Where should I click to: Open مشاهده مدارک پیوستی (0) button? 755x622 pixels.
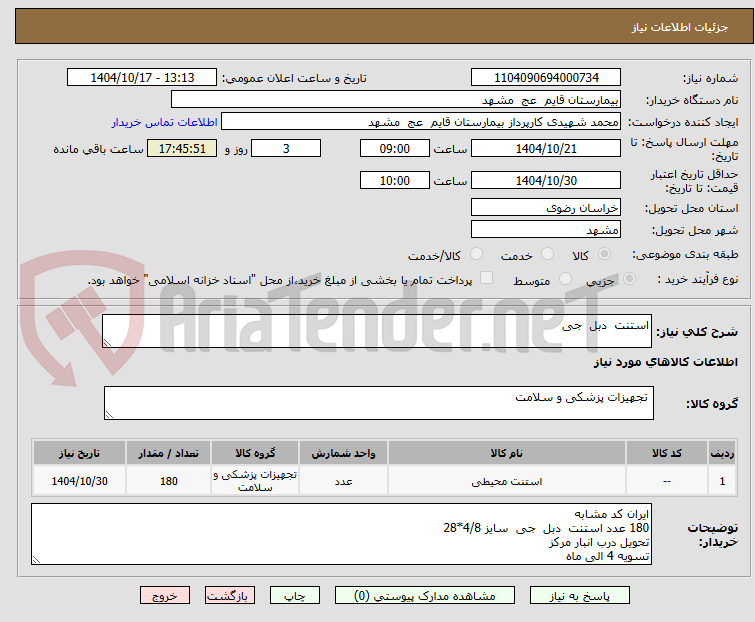425,596
